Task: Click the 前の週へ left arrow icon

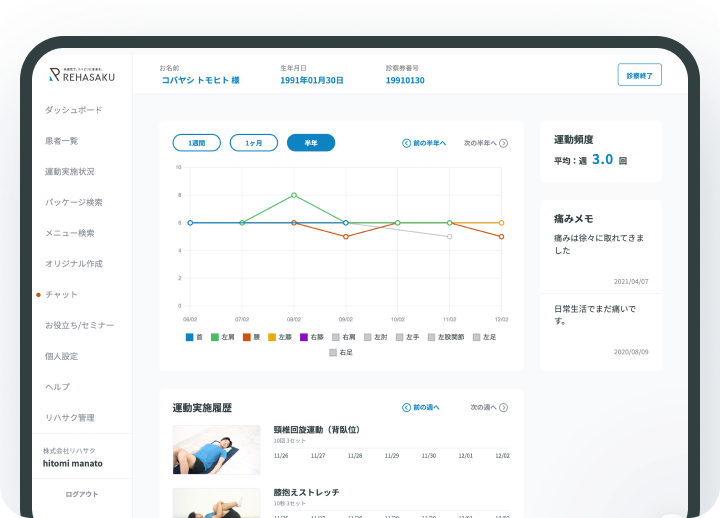Action: (x=406, y=408)
